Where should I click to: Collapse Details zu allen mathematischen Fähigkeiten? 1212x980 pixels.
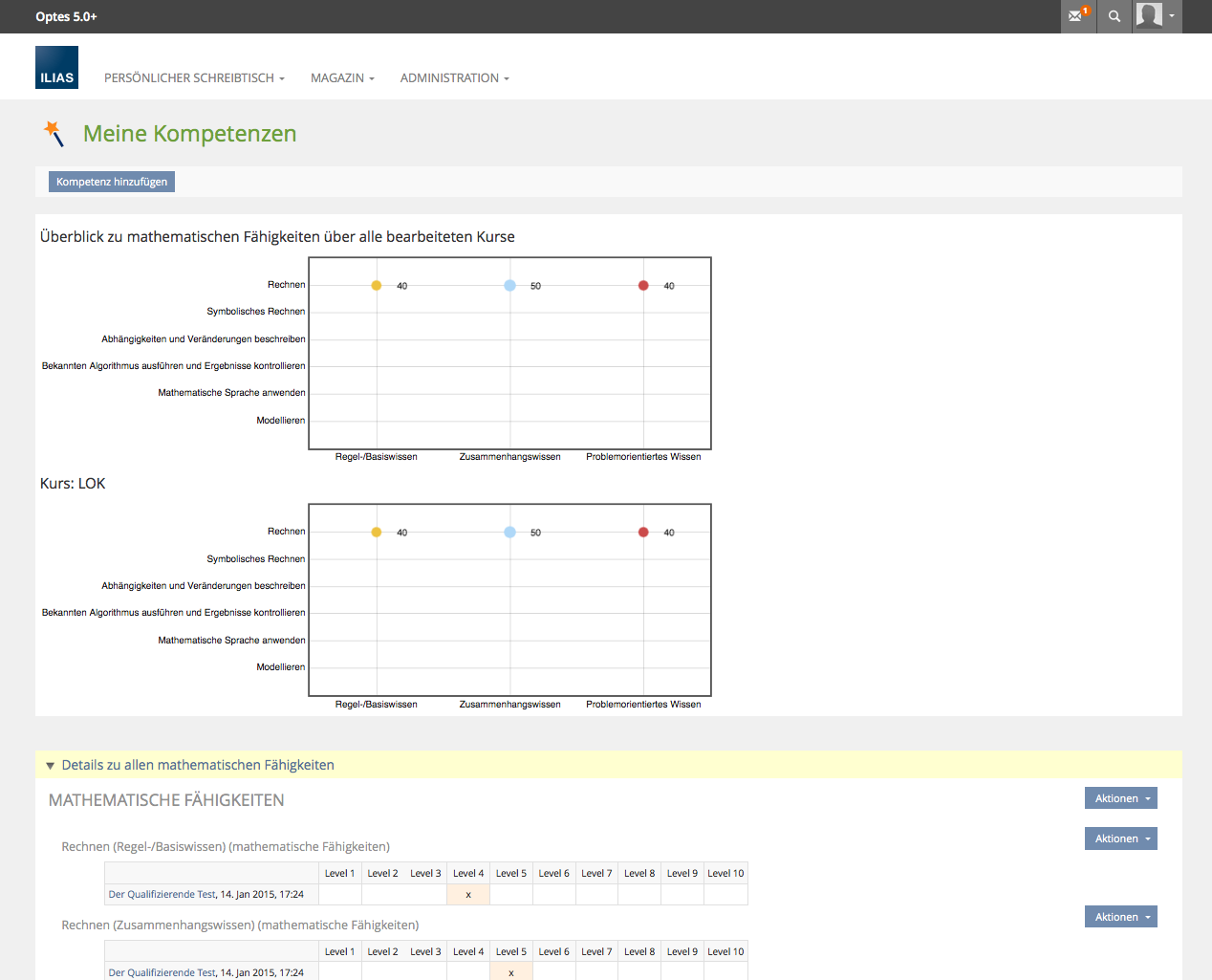coord(51,766)
